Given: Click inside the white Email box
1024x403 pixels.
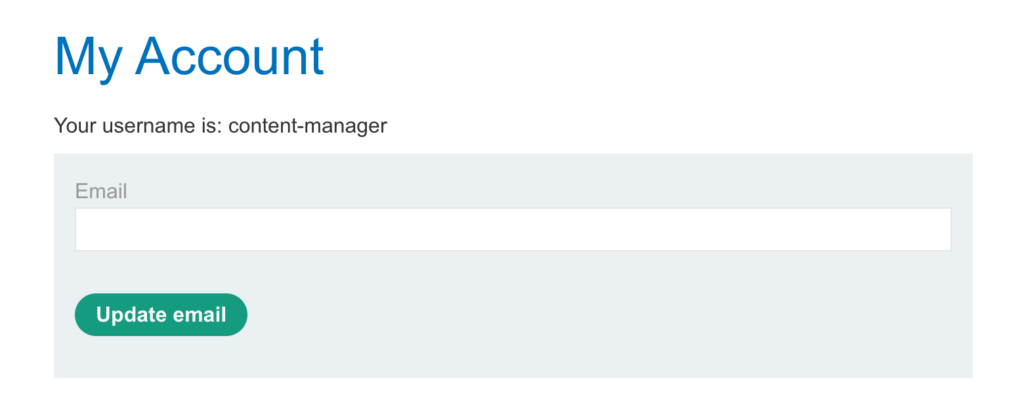Looking at the screenshot, I should 513,229.
